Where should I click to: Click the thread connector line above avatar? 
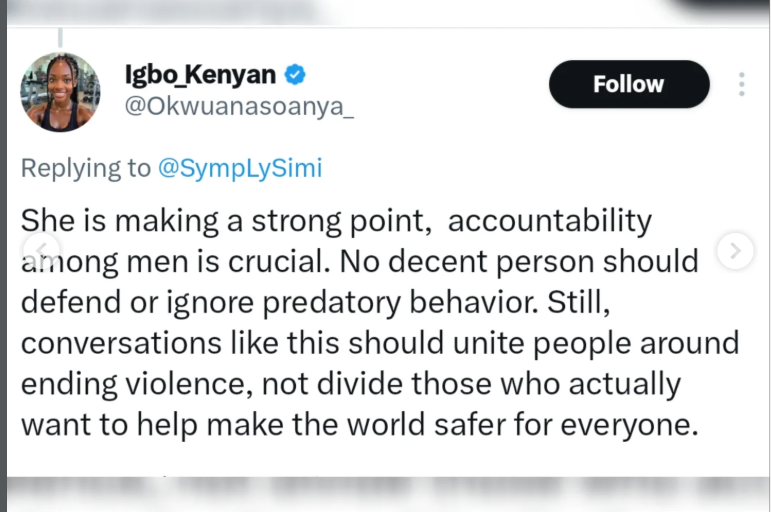pyautogui.click(x=60, y=38)
